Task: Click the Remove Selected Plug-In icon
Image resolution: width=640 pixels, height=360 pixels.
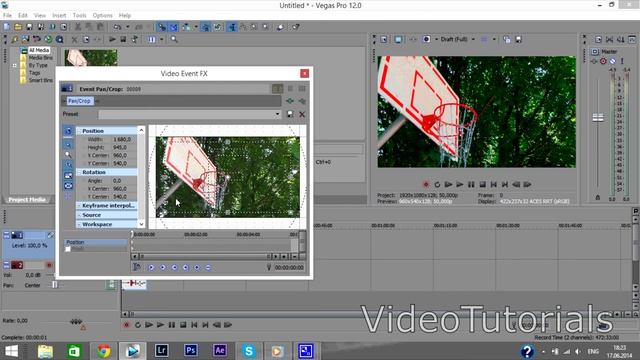Action: click(302, 101)
